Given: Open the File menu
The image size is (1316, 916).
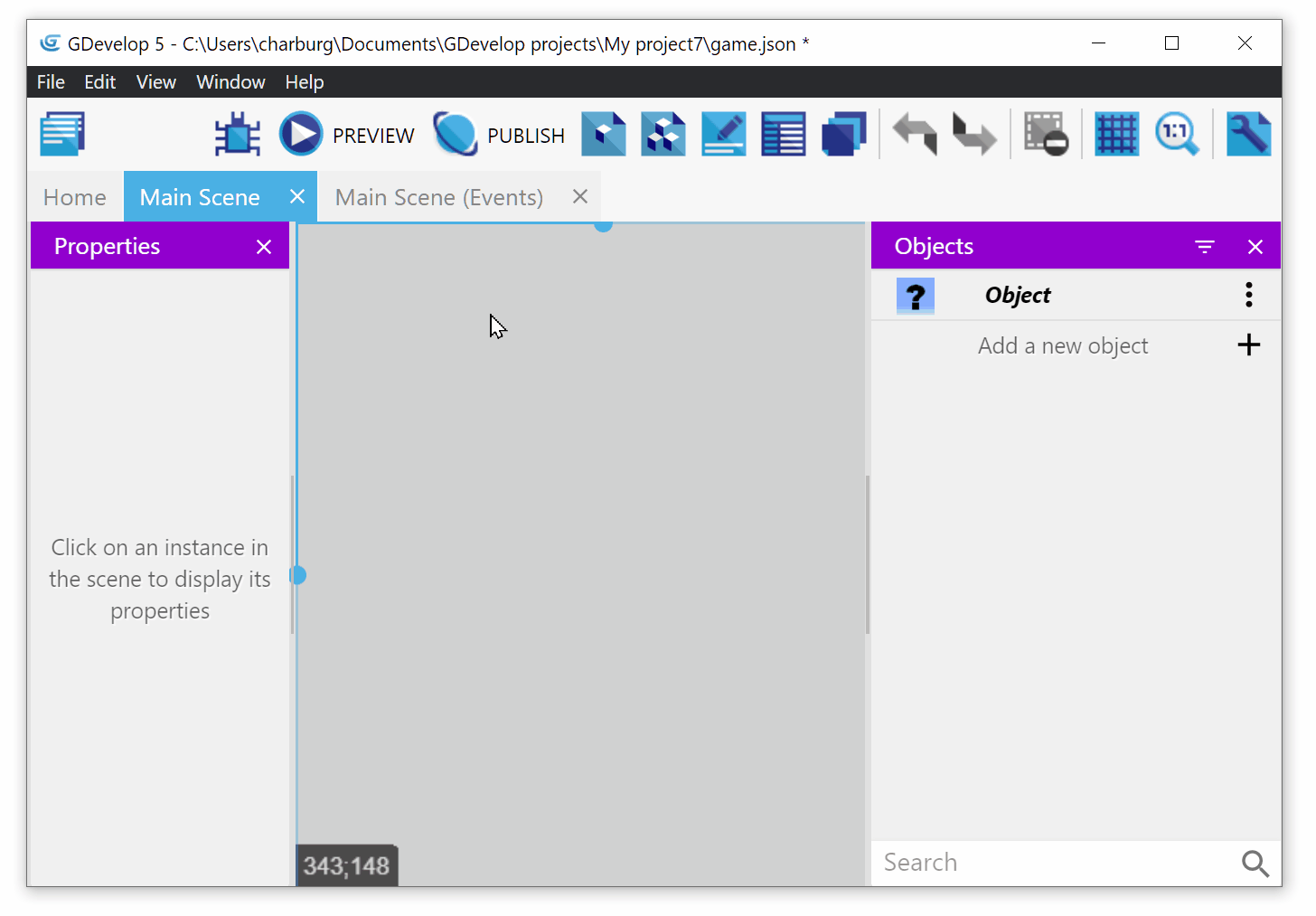Looking at the screenshot, I should pyautogui.click(x=51, y=82).
